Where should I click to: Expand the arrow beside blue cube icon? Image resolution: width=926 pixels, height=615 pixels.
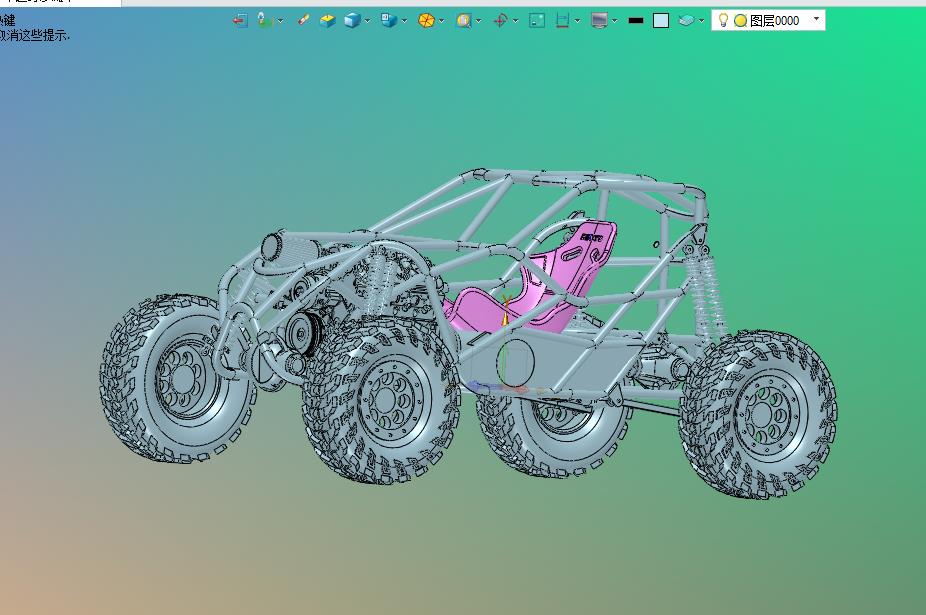click(368, 20)
